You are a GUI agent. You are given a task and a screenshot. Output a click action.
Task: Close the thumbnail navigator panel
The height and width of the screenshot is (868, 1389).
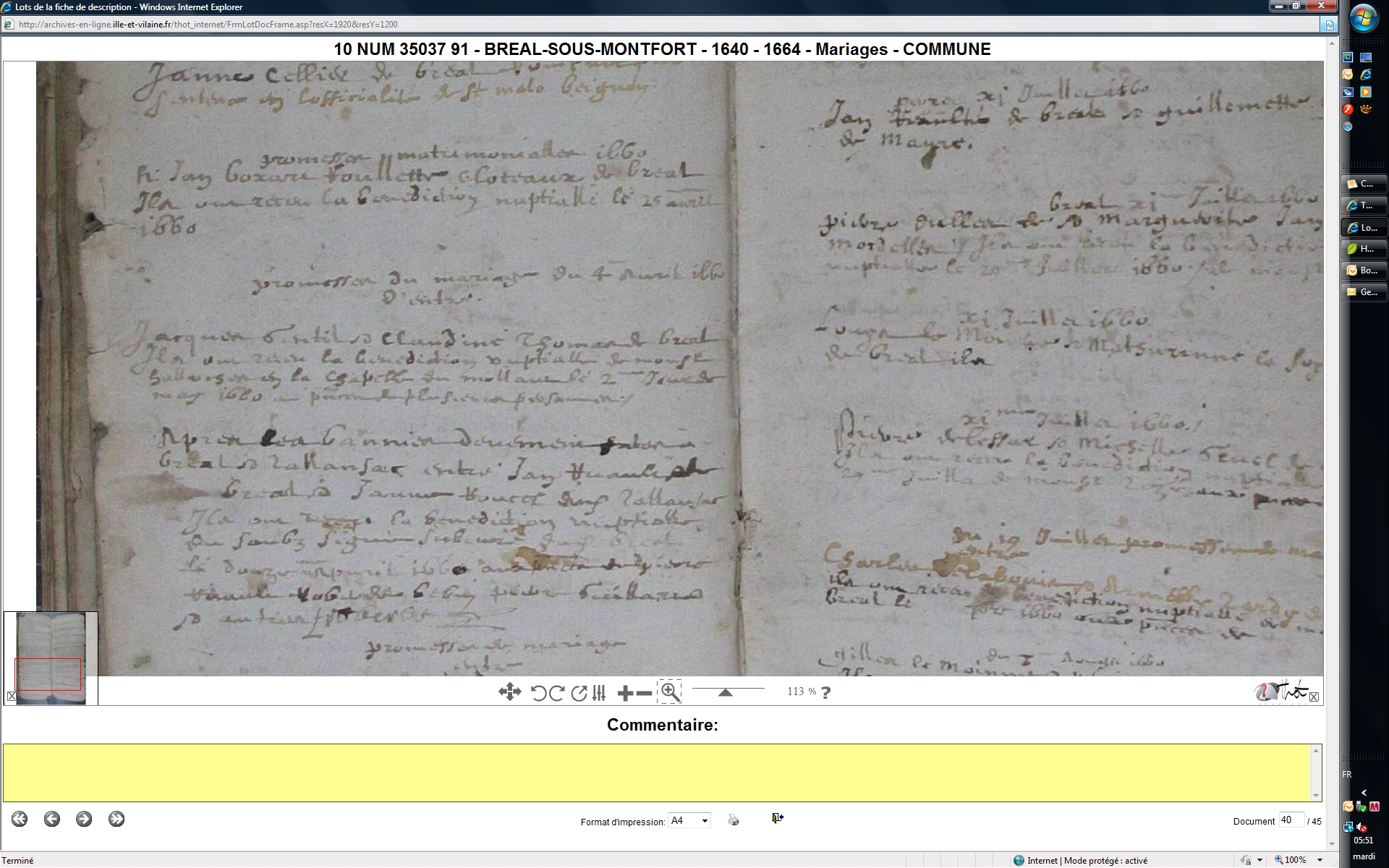[12, 697]
